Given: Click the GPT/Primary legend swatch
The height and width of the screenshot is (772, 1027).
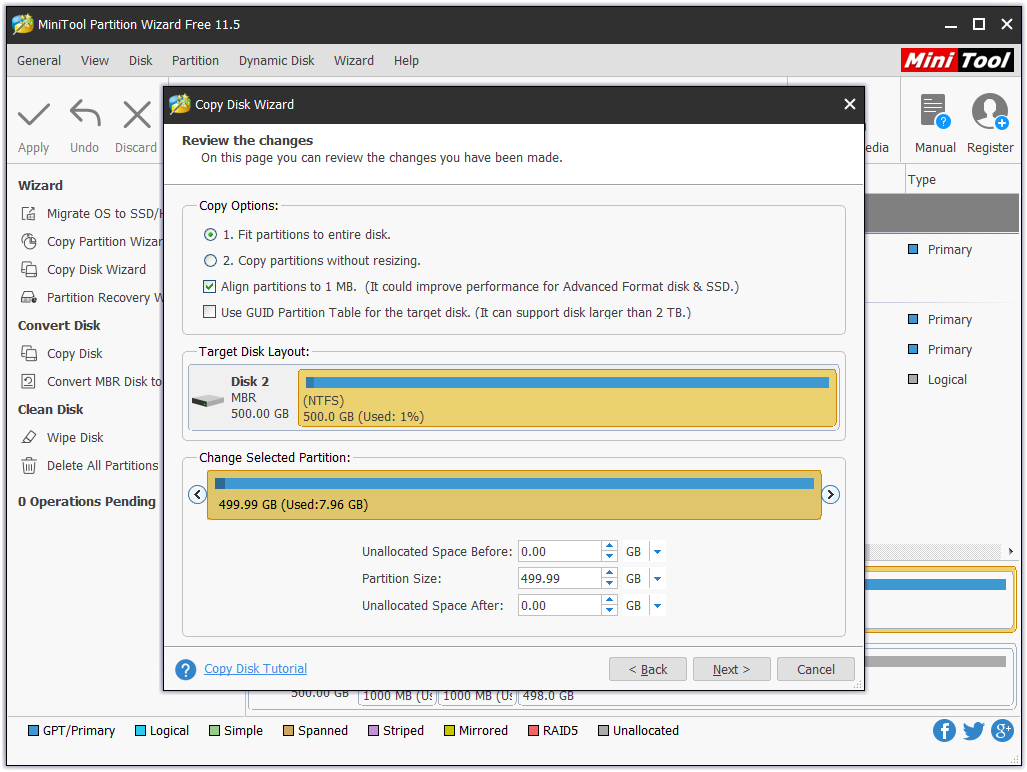Looking at the screenshot, I should (x=33, y=730).
